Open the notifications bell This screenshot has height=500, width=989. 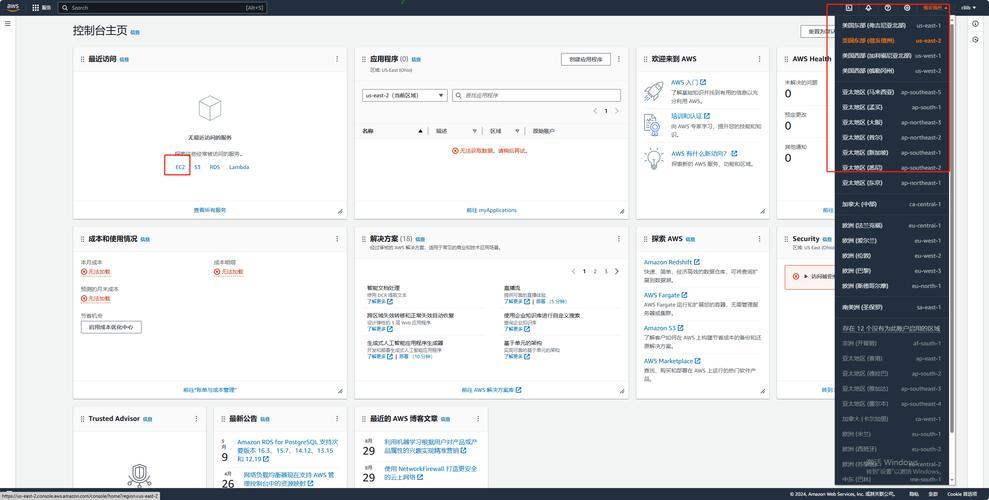[x=868, y=7]
